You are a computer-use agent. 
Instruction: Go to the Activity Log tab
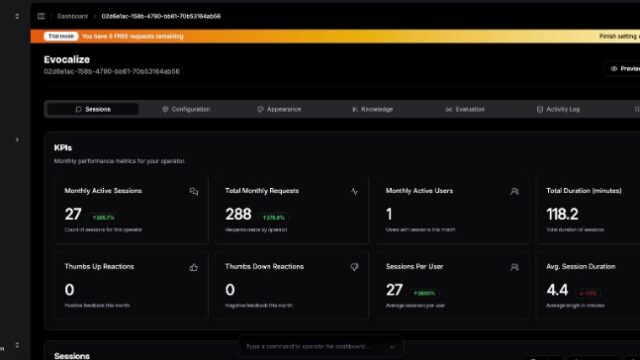(558, 109)
